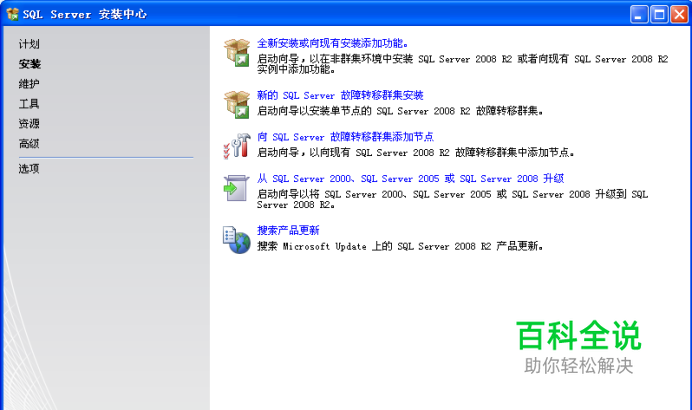
Task: Click the add-node tools icon
Action: coord(237,146)
